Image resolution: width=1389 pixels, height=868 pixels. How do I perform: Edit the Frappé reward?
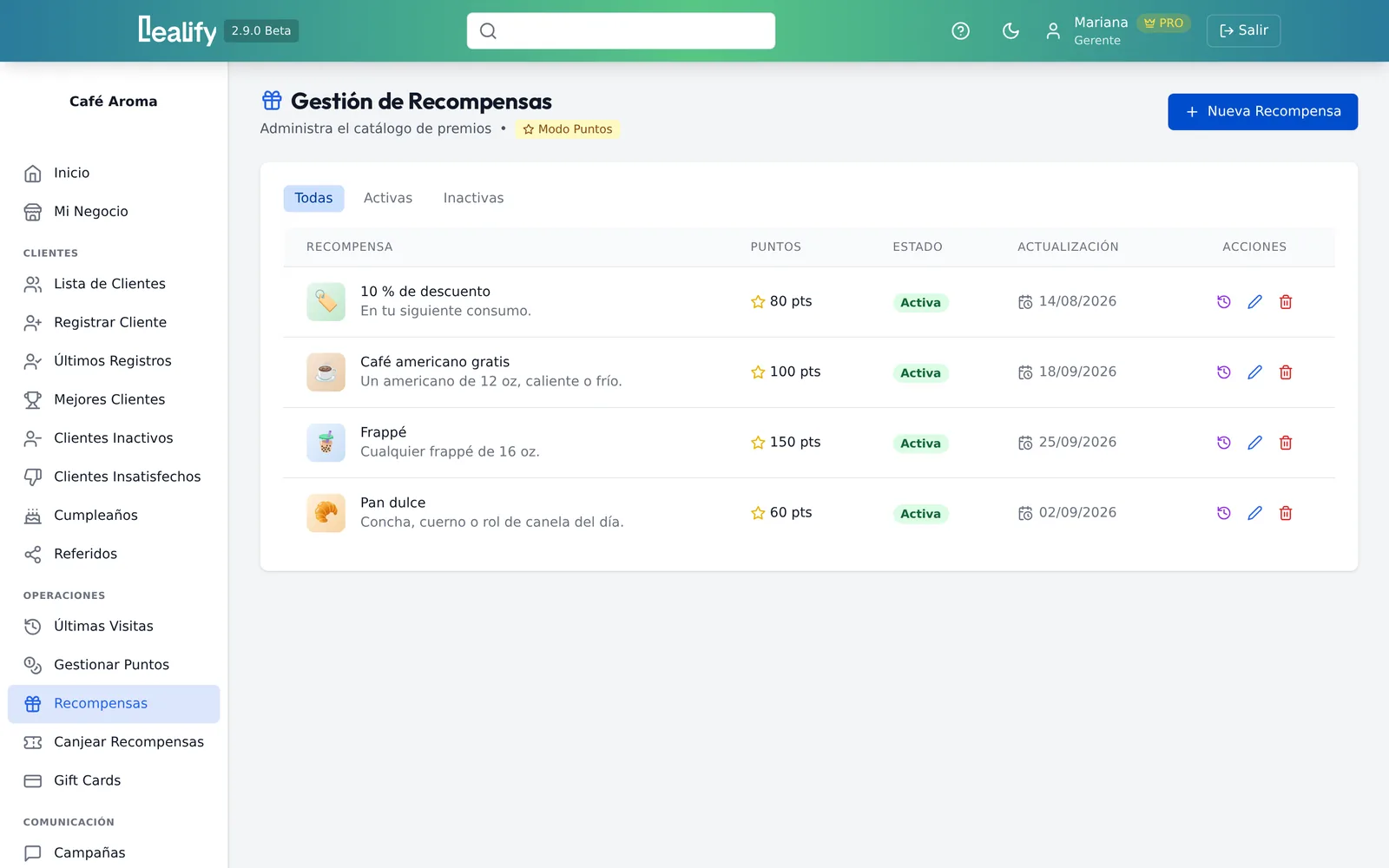click(x=1254, y=443)
